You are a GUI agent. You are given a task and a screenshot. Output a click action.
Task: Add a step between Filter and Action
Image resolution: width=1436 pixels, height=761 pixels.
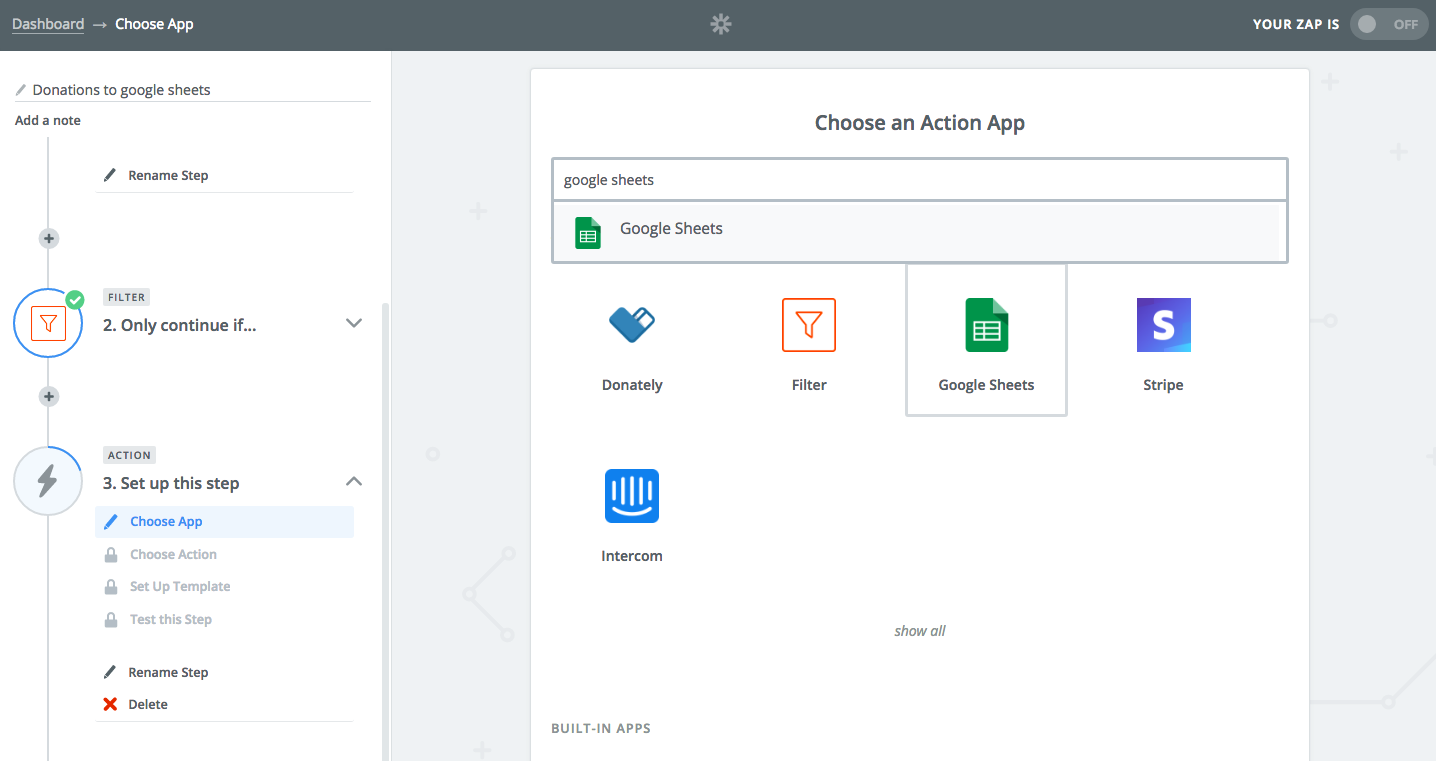pyautogui.click(x=48, y=396)
